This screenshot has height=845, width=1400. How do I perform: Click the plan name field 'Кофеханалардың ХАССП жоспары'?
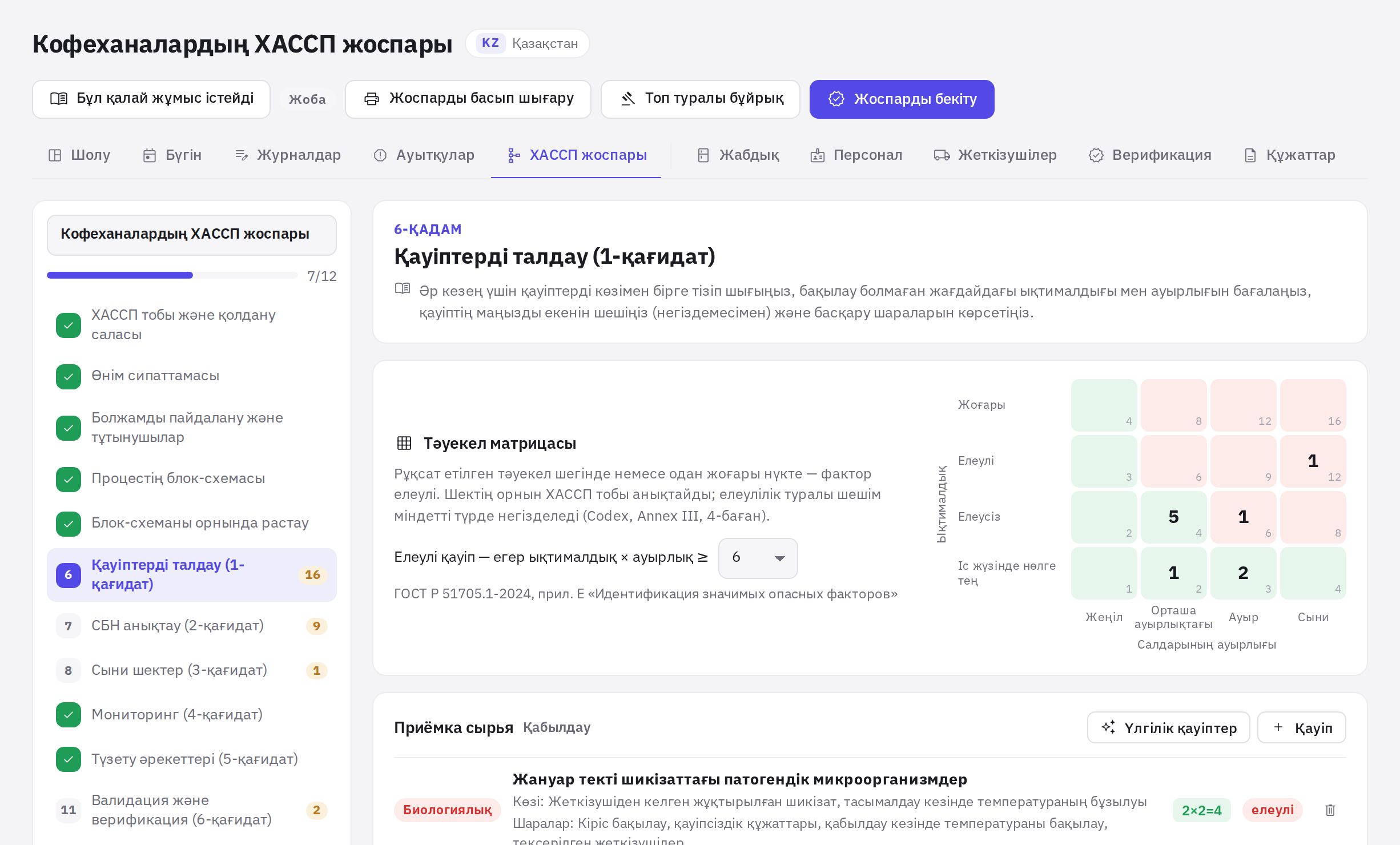[x=192, y=235]
